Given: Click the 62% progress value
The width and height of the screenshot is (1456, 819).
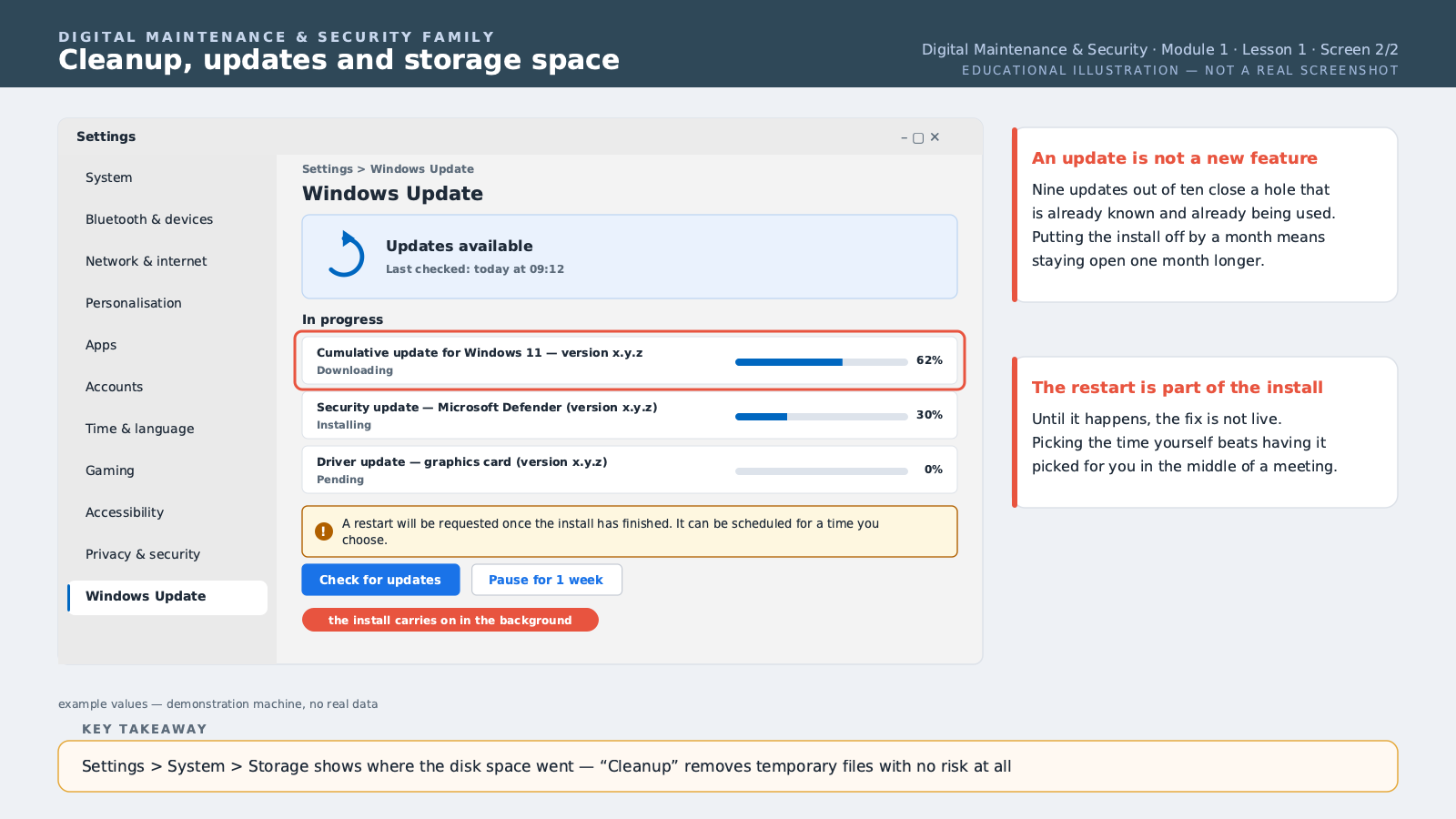Looking at the screenshot, I should click(x=929, y=360).
